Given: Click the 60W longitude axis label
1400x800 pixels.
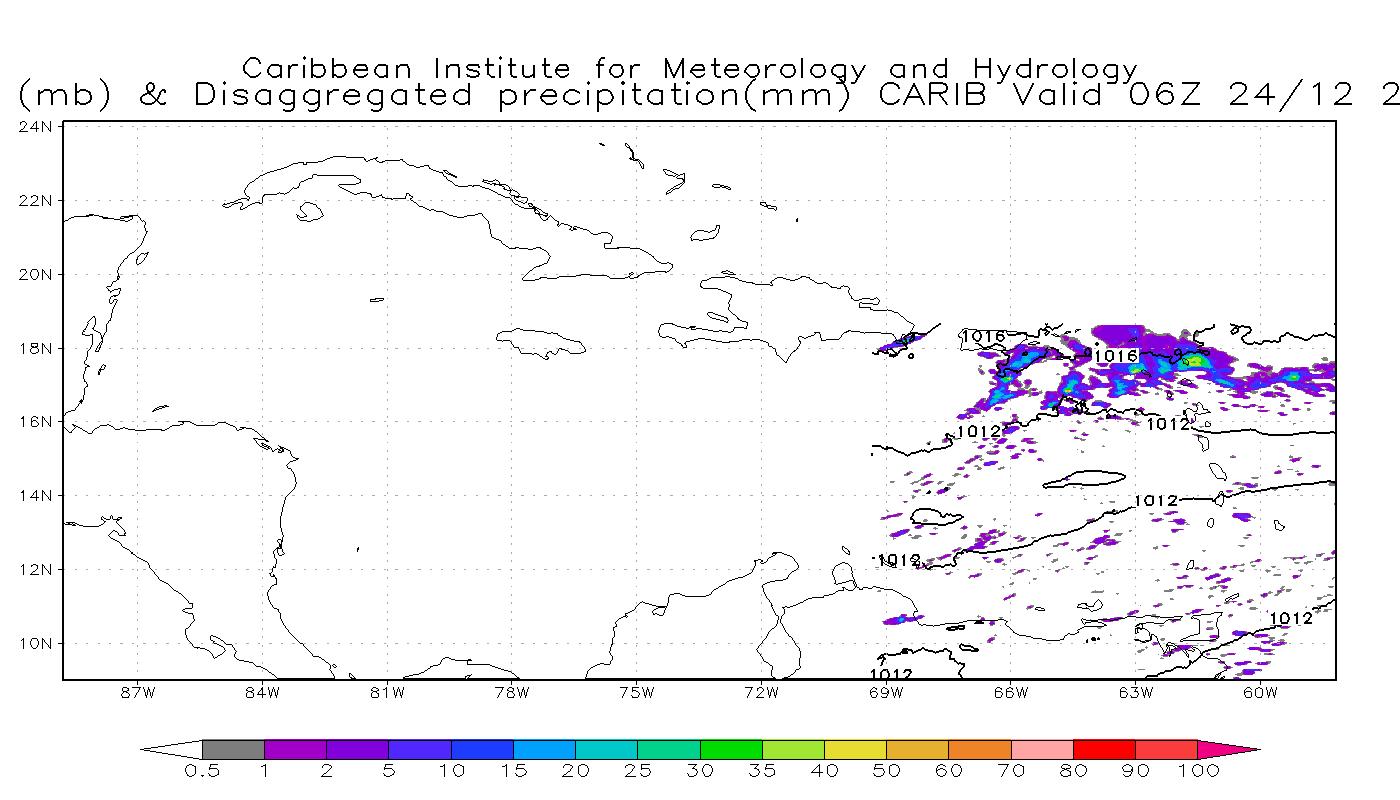Looking at the screenshot, I should pyautogui.click(x=1260, y=692).
